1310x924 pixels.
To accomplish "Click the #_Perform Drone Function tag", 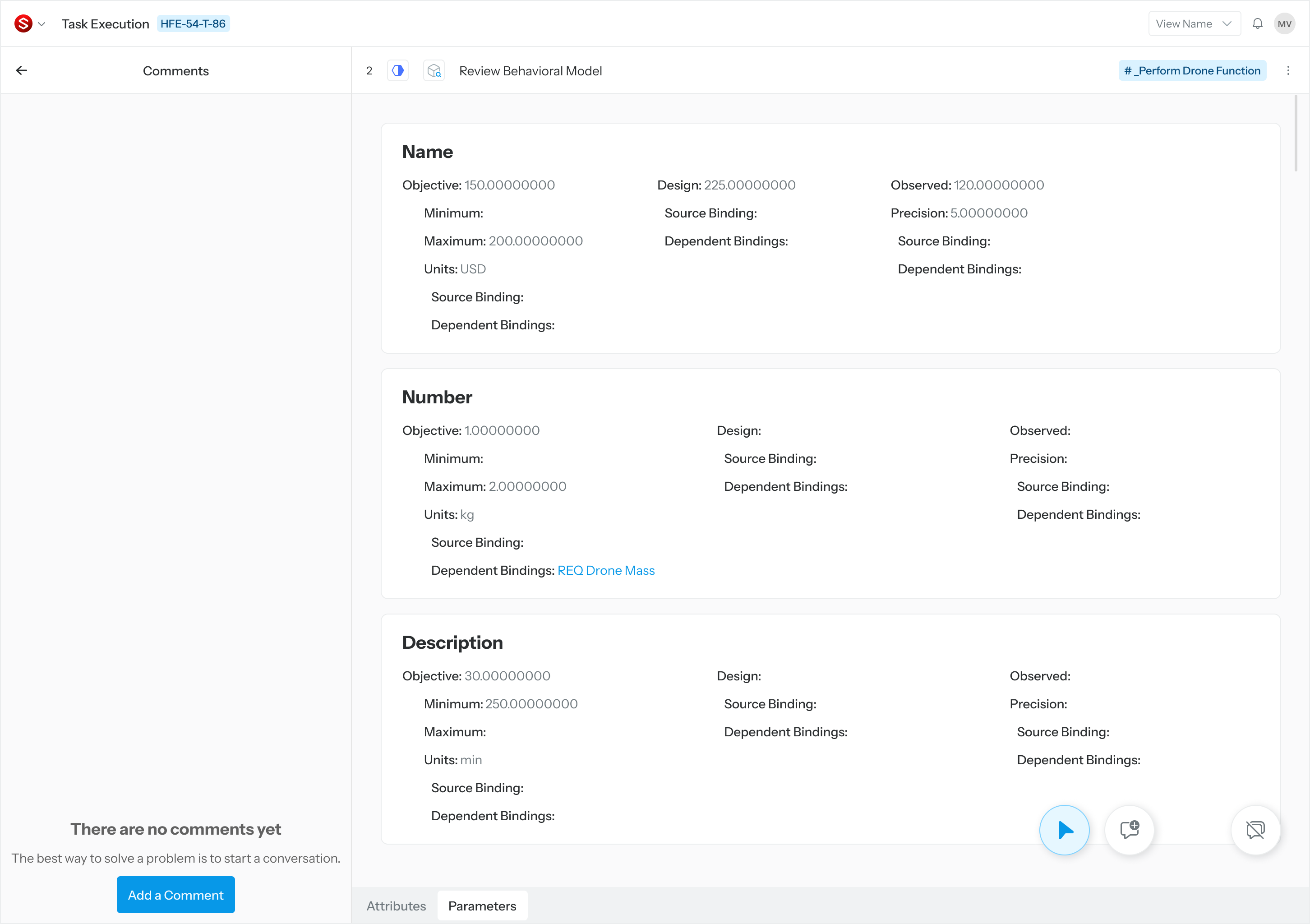I will (x=1192, y=70).
